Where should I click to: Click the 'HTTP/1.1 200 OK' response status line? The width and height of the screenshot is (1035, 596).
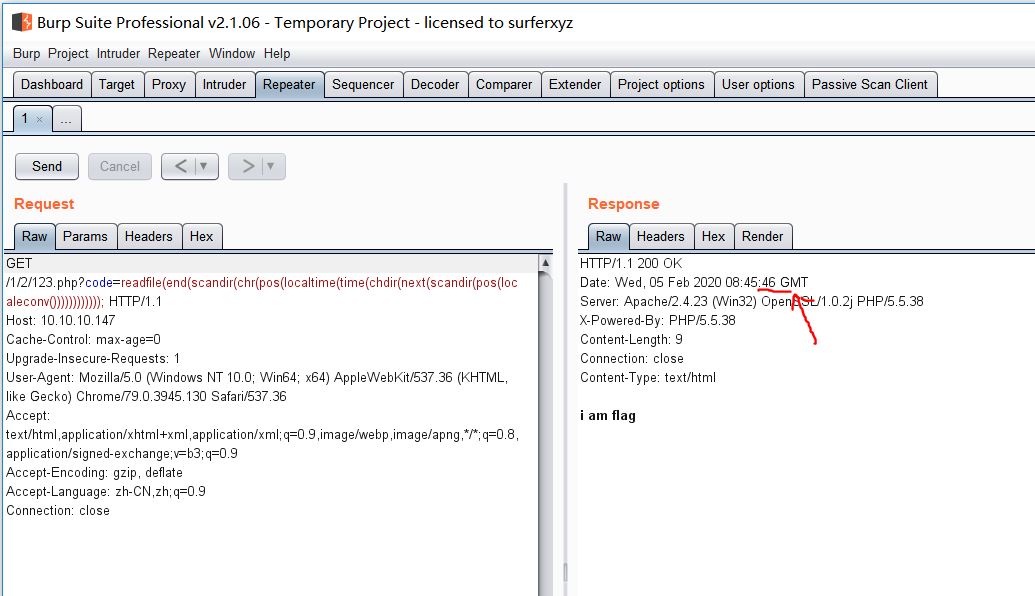pos(631,263)
